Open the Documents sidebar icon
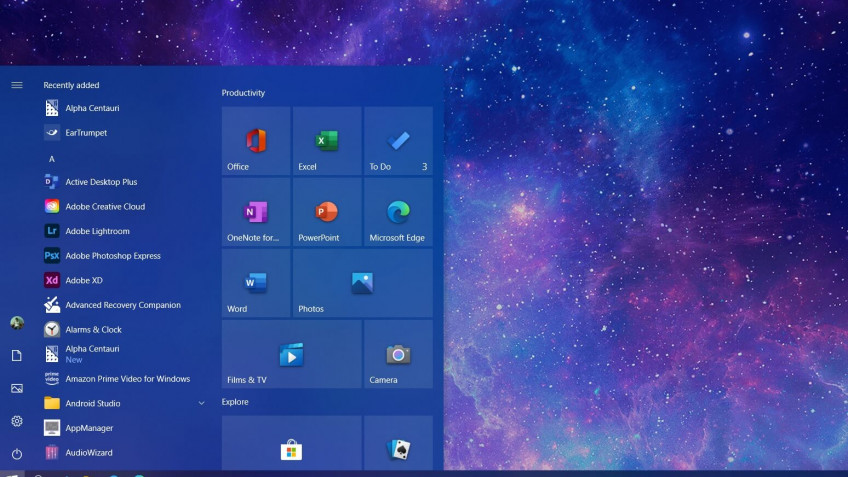This screenshot has height=477, width=848. [17, 355]
